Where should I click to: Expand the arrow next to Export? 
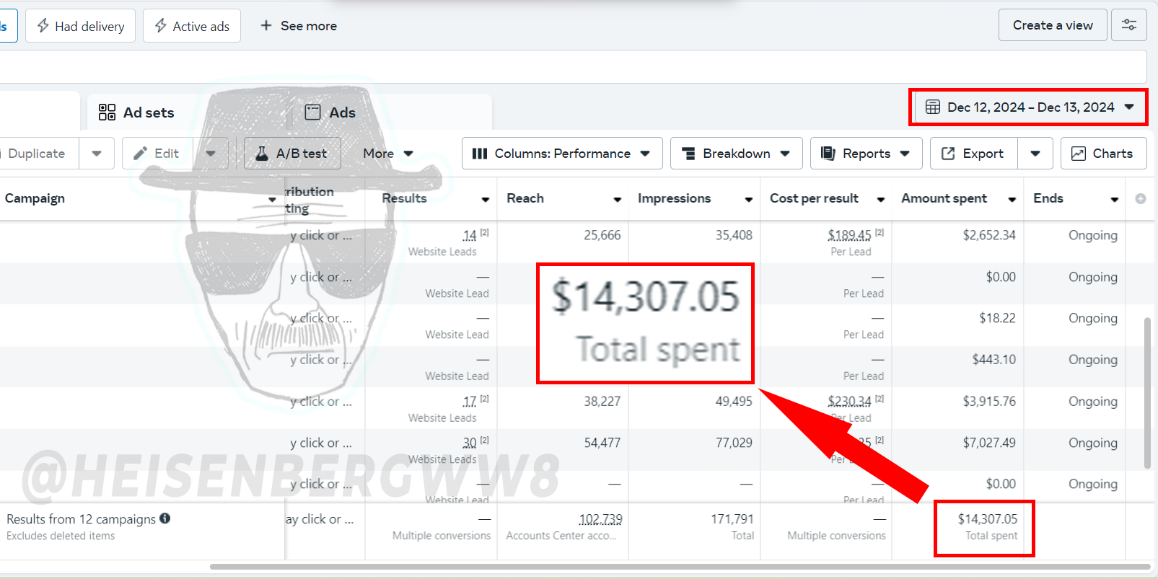pyautogui.click(x=1035, y=154)
